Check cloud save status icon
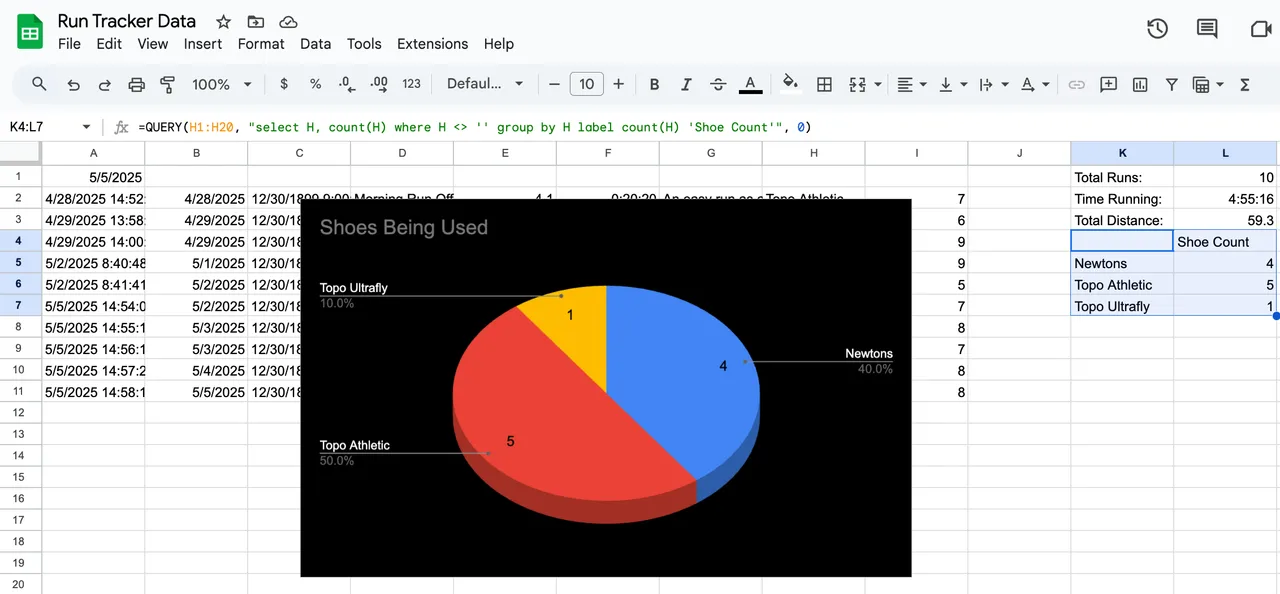The image size is (1280, 594). pos(288,22)
